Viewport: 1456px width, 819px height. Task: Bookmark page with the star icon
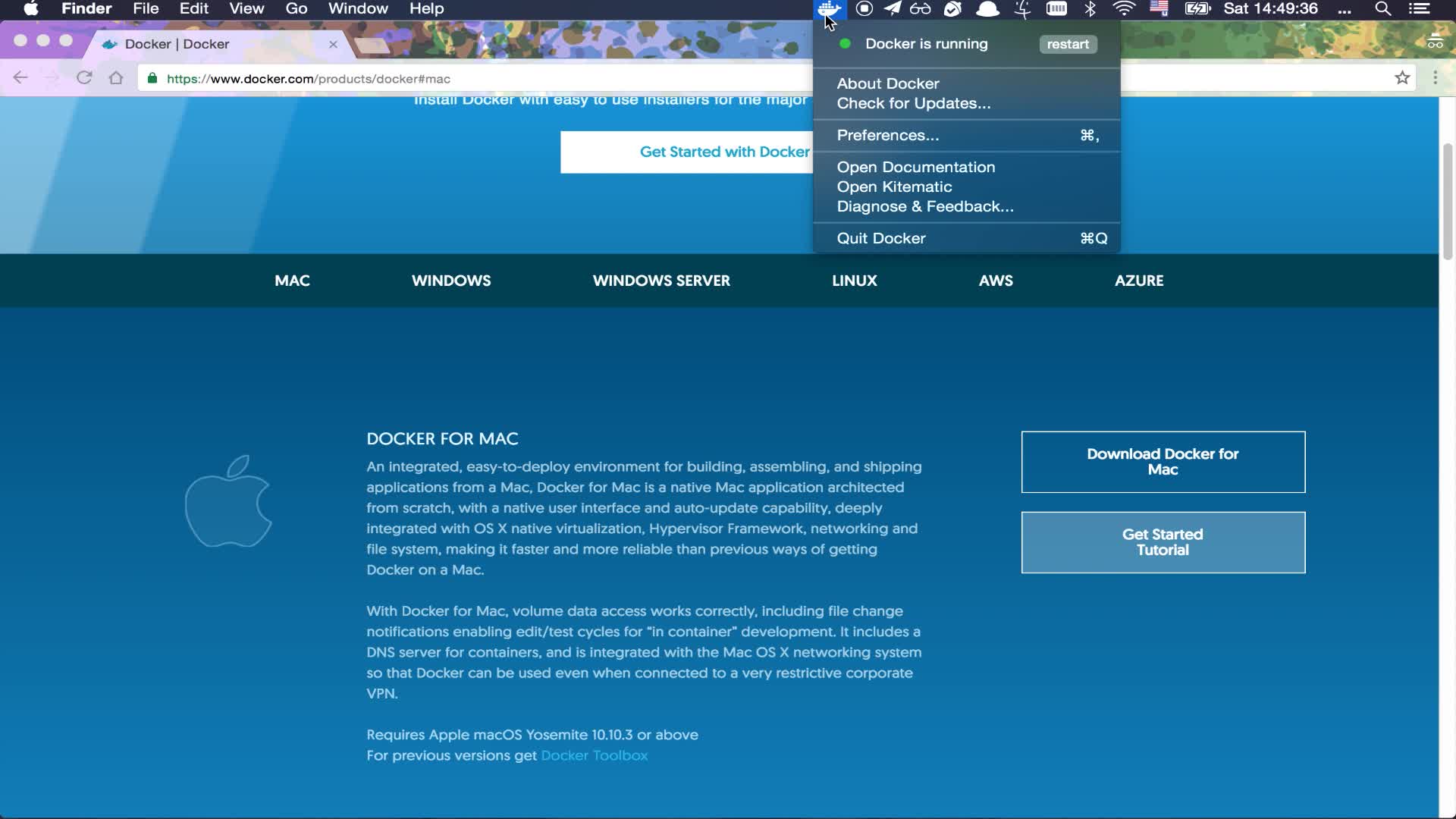(x=1402, y=78)
